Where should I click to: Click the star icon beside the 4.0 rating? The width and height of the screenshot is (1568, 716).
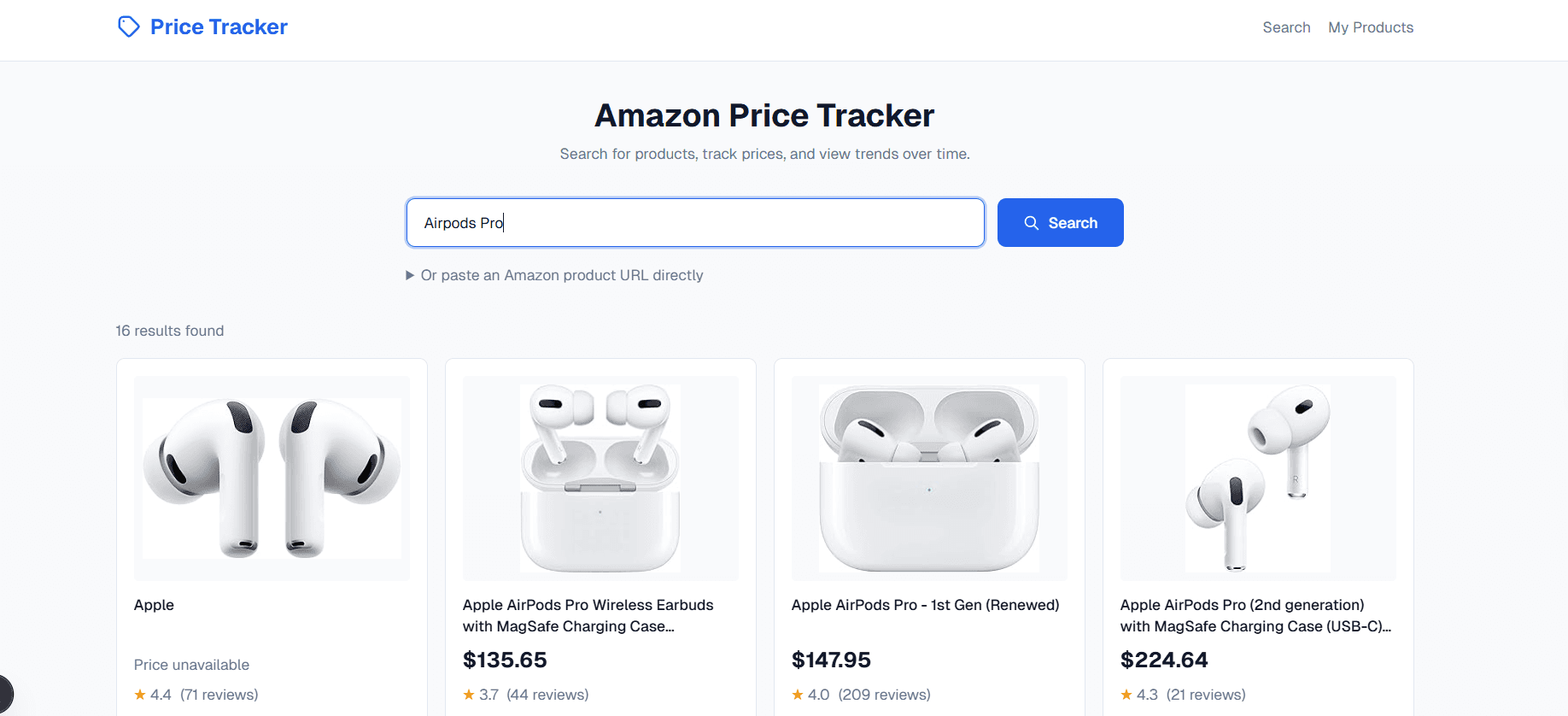(797, 695)
